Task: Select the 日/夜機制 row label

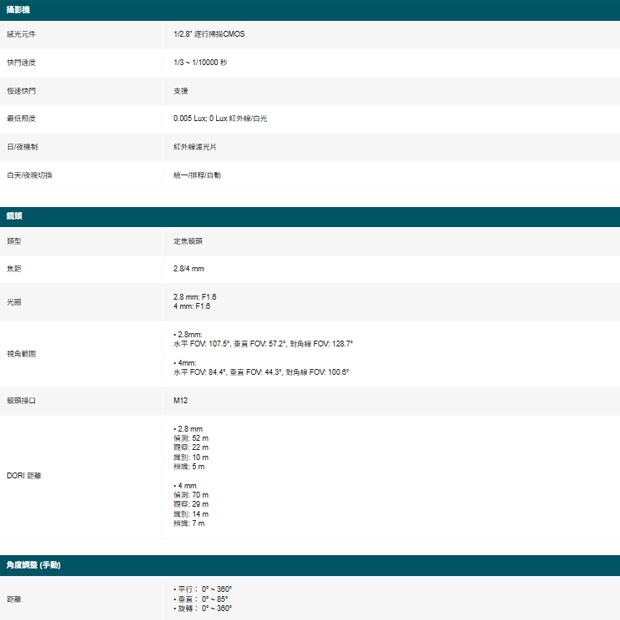Action: [22, 147]
